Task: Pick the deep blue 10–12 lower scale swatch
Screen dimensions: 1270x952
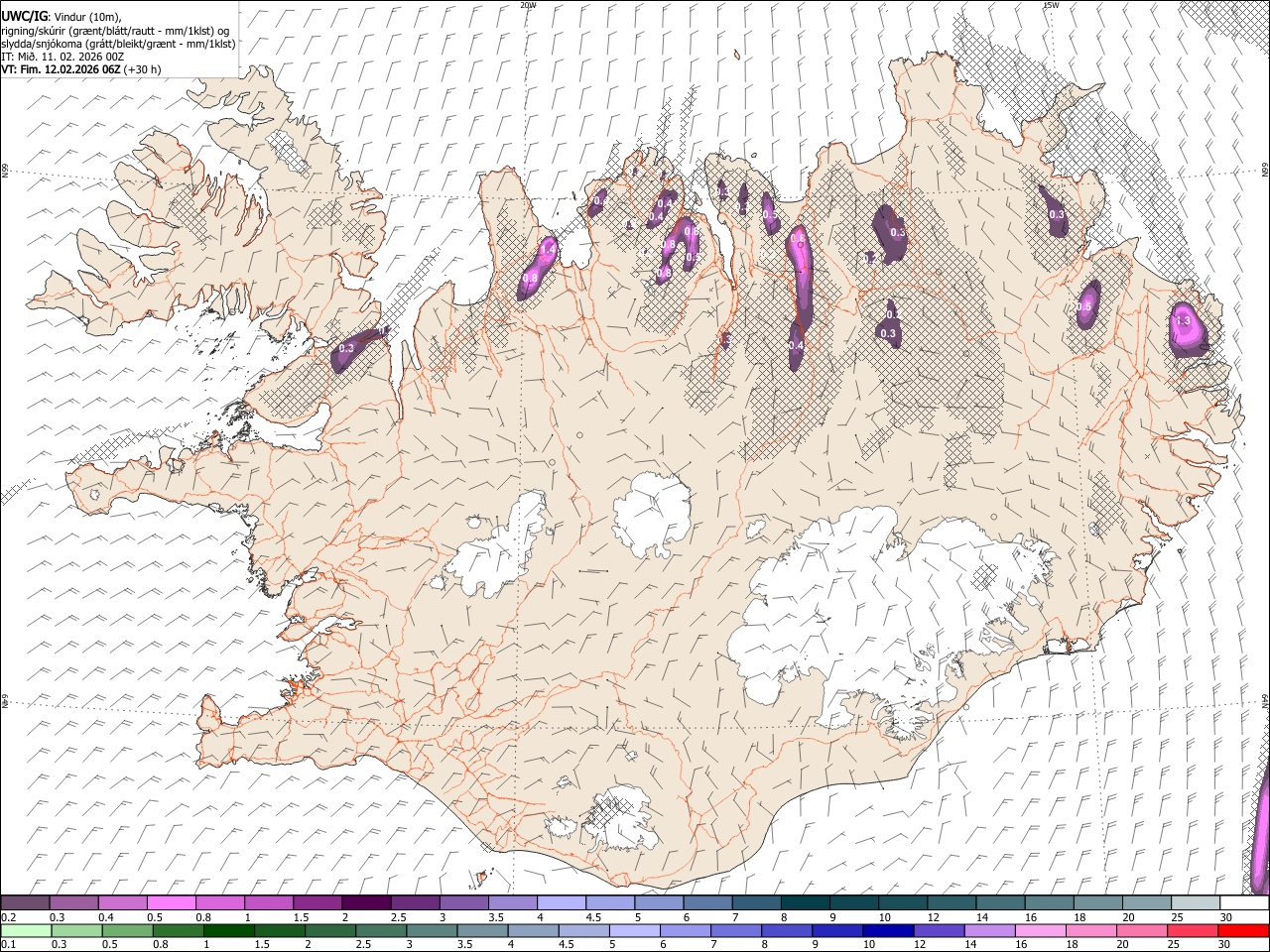Action: point(888,930)
